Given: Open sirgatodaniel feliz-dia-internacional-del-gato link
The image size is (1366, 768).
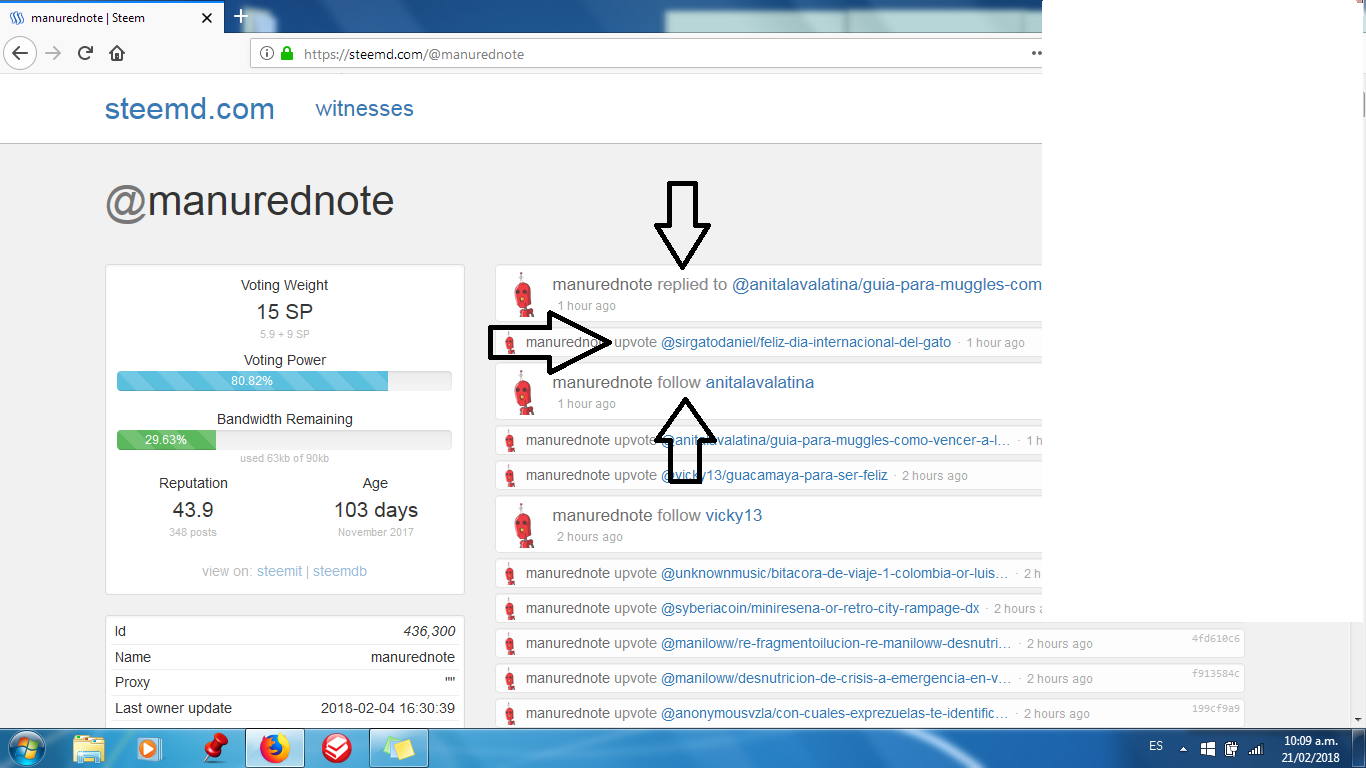Looking at the screenshot, I should [806, 342].
